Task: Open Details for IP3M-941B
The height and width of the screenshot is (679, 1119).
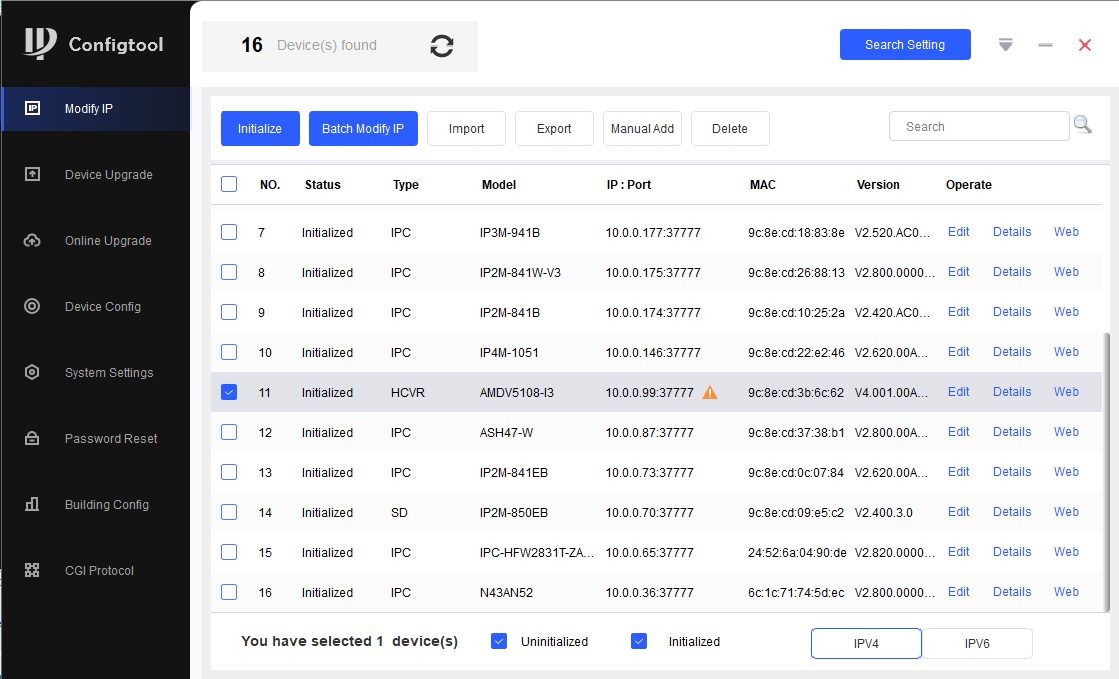Action: [1012, 232]
